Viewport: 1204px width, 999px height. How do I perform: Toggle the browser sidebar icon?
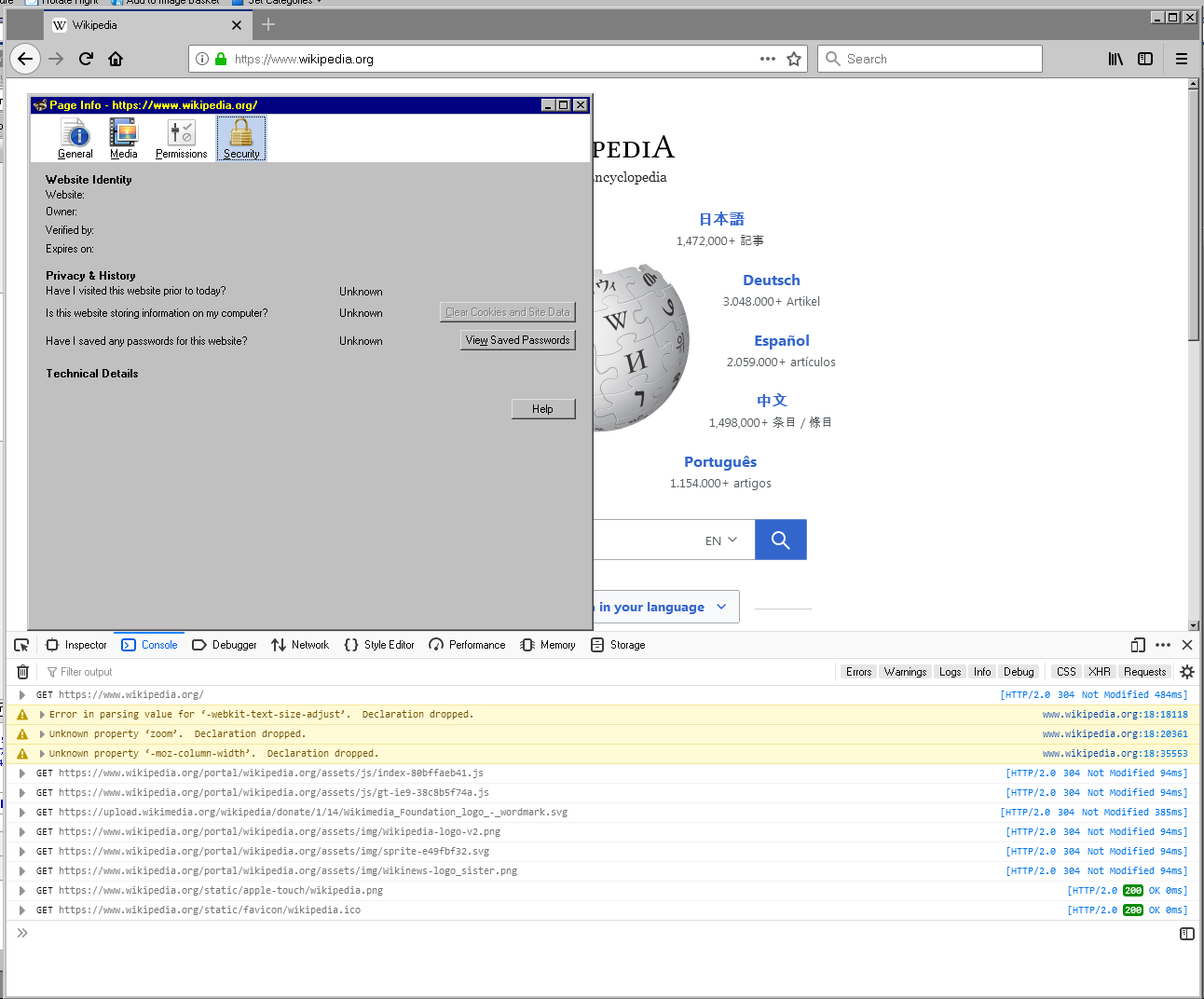coord(1145,59)
